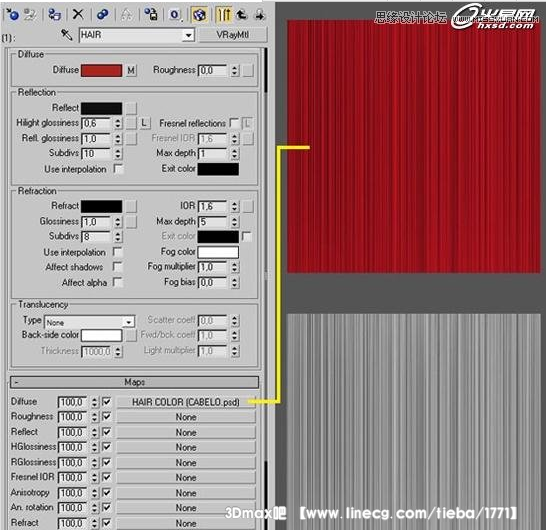Enable the Affect alpha checkbox
The image size is (546, 530).
point(118,282)
